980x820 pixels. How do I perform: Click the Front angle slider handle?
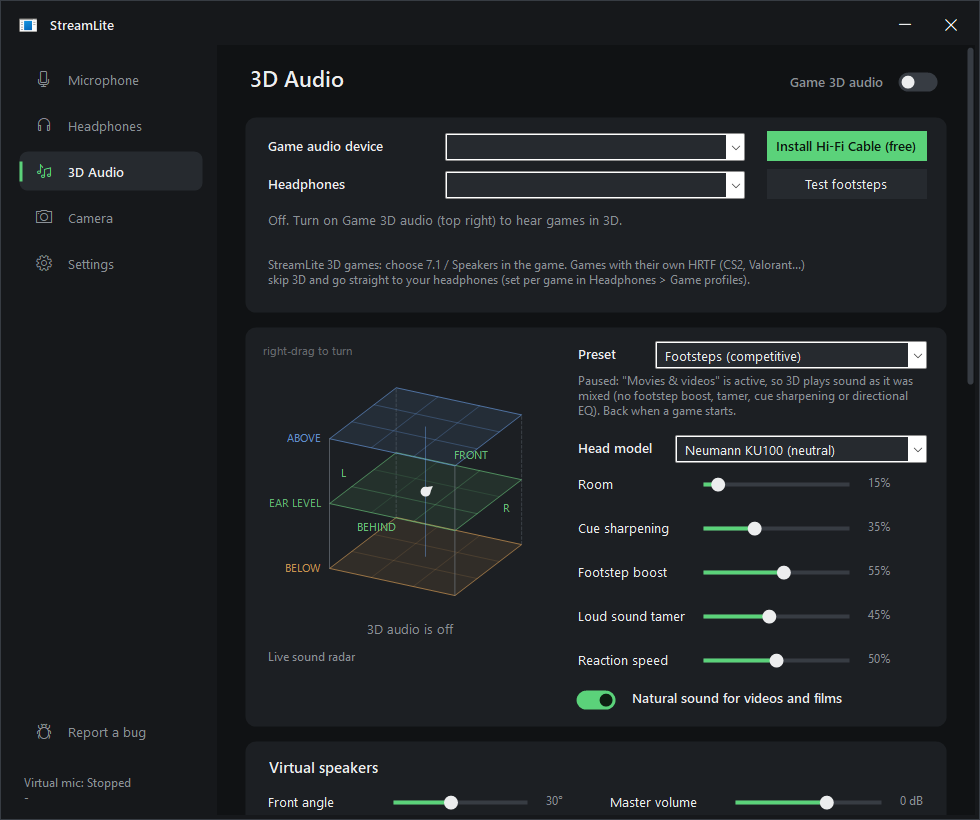click(451, 802)
